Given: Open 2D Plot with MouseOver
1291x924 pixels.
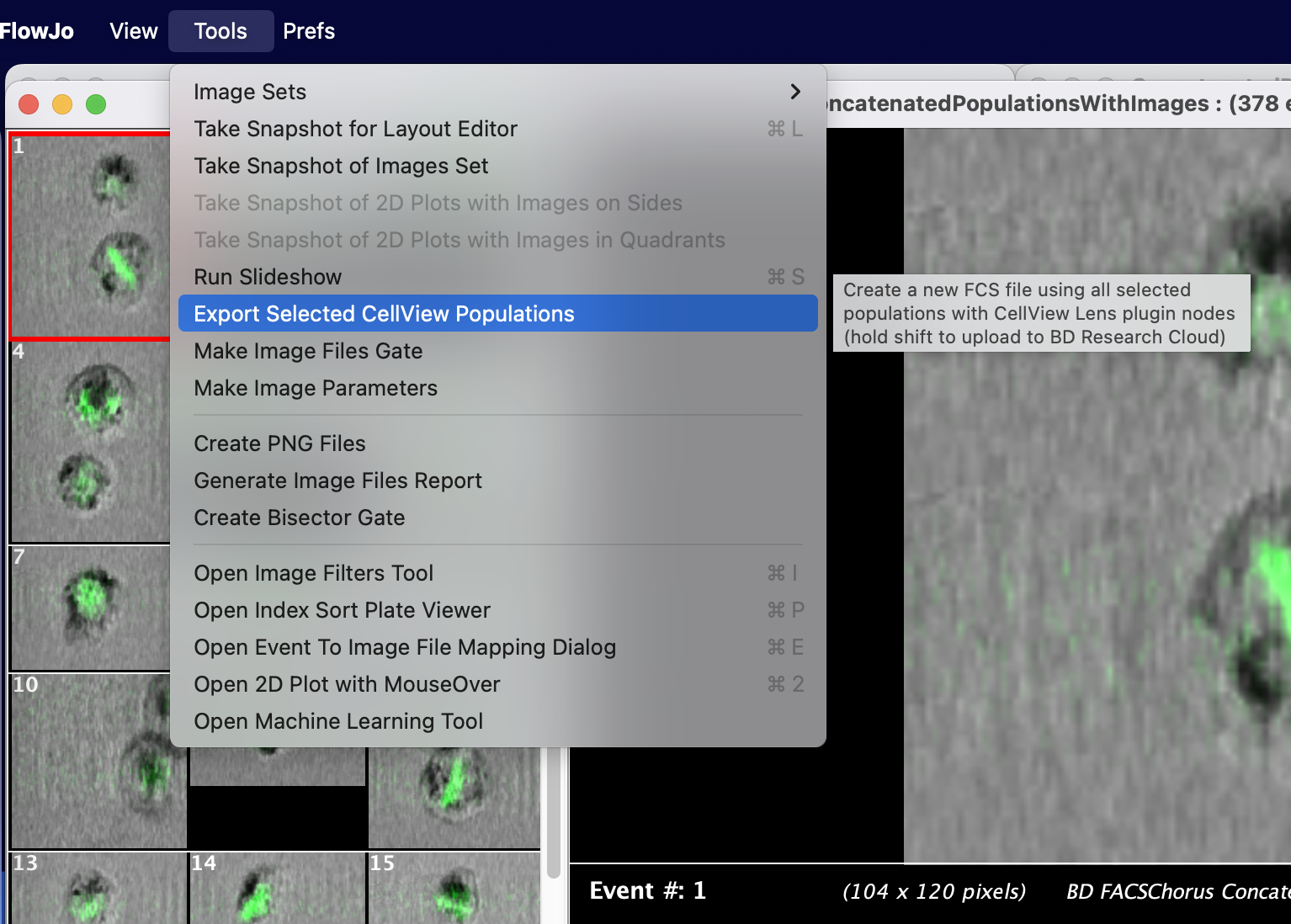Looking at the screenshot, I should click(347, 684).
